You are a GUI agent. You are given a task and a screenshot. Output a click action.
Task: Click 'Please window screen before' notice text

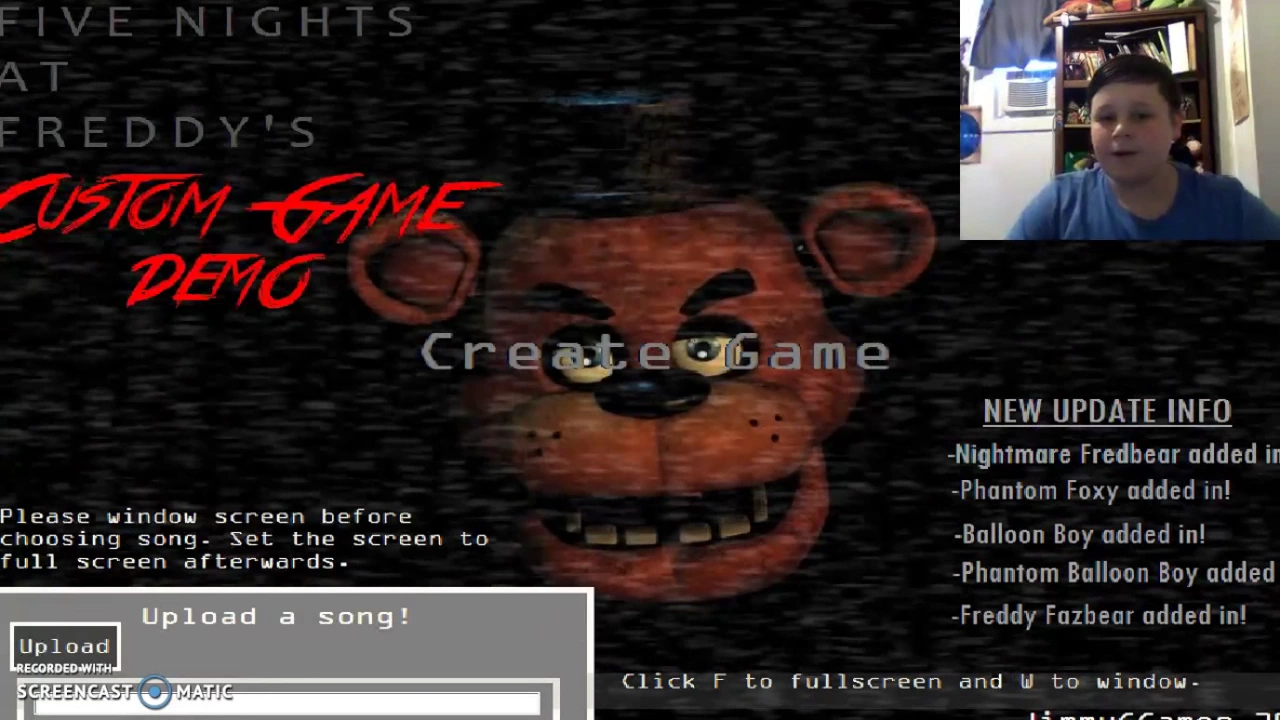pyautogui.click(x=245, y=539)
